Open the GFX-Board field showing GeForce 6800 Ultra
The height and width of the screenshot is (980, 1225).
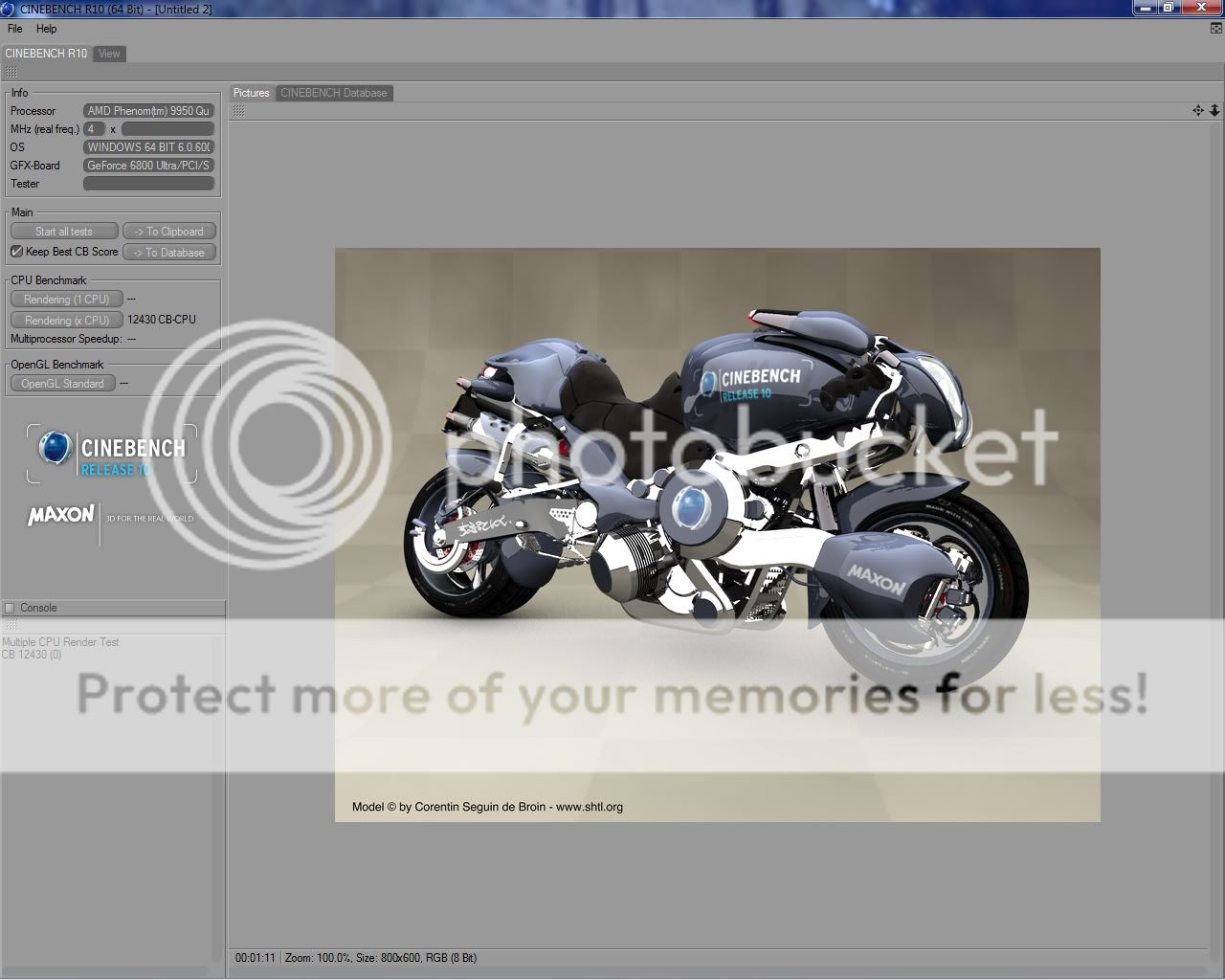pos(148,165)
